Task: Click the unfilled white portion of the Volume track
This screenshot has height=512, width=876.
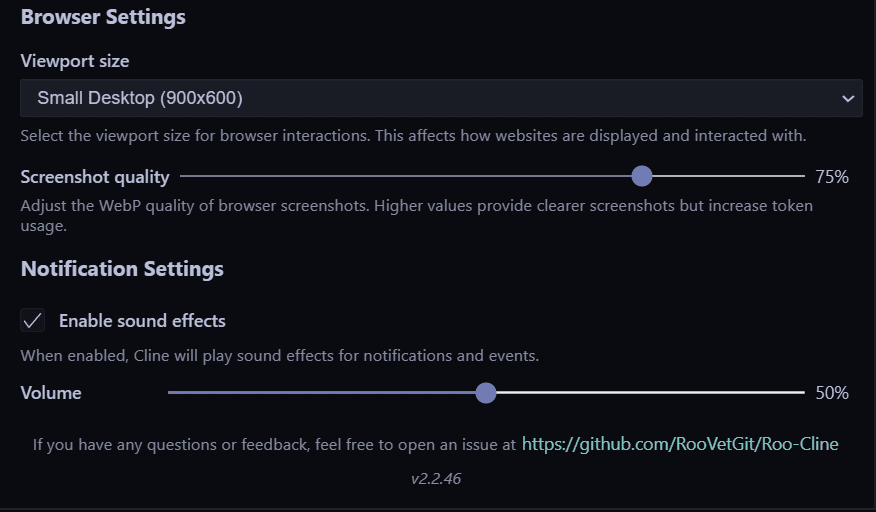Action: 650,393
